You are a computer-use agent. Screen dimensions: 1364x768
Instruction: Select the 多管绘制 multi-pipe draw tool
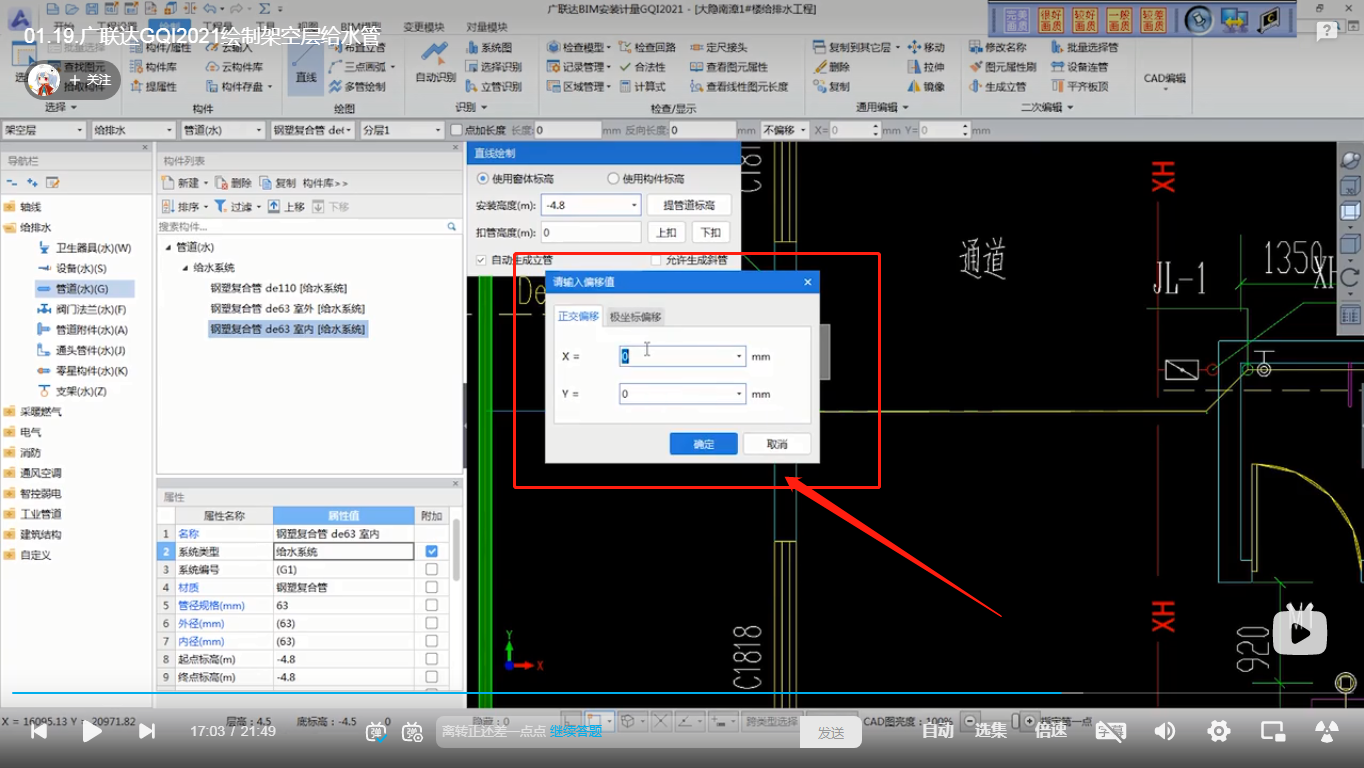(x=358, y=87)
